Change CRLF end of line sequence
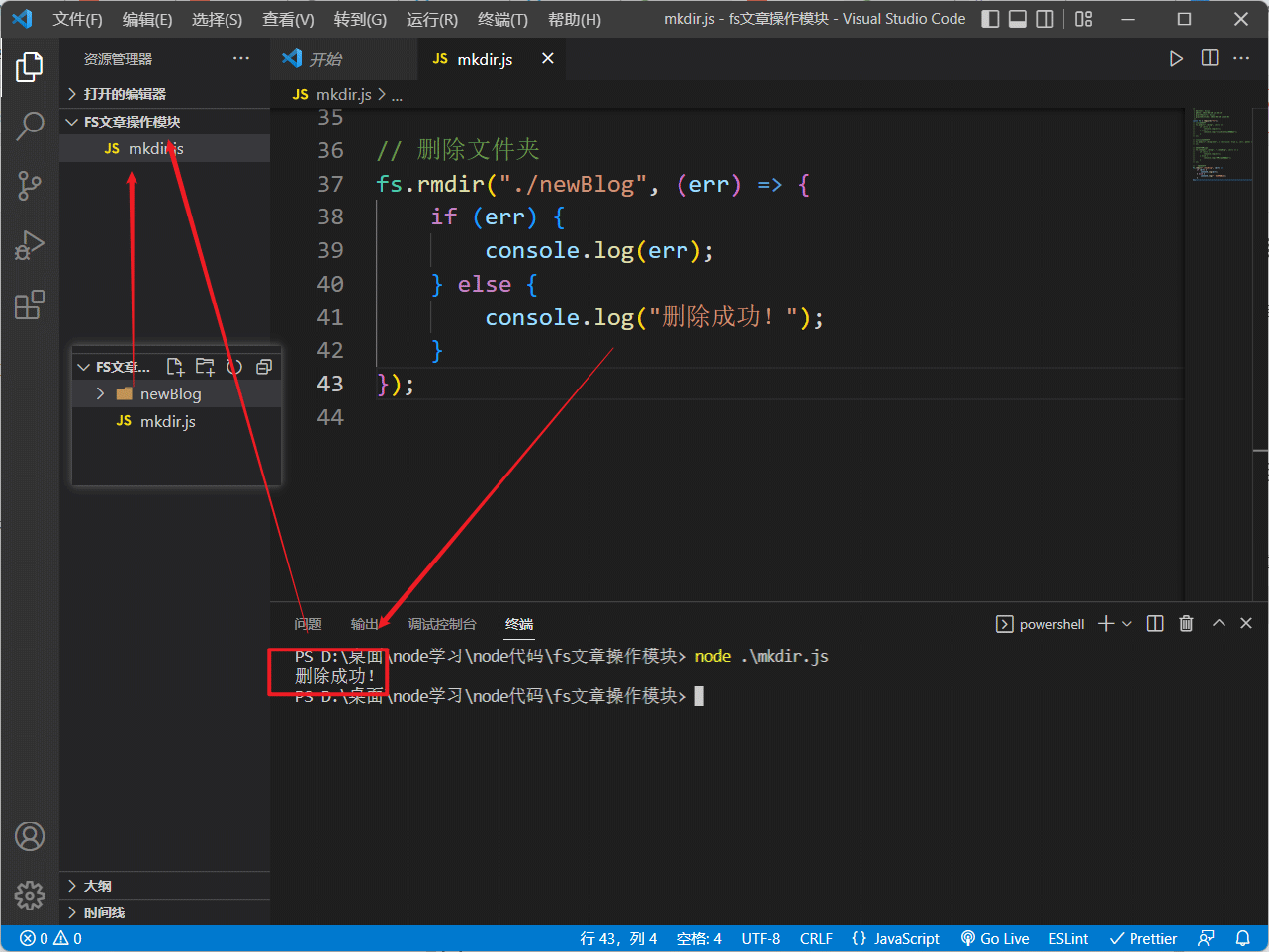The image size is (1269, 952). (x=816, y=938)
